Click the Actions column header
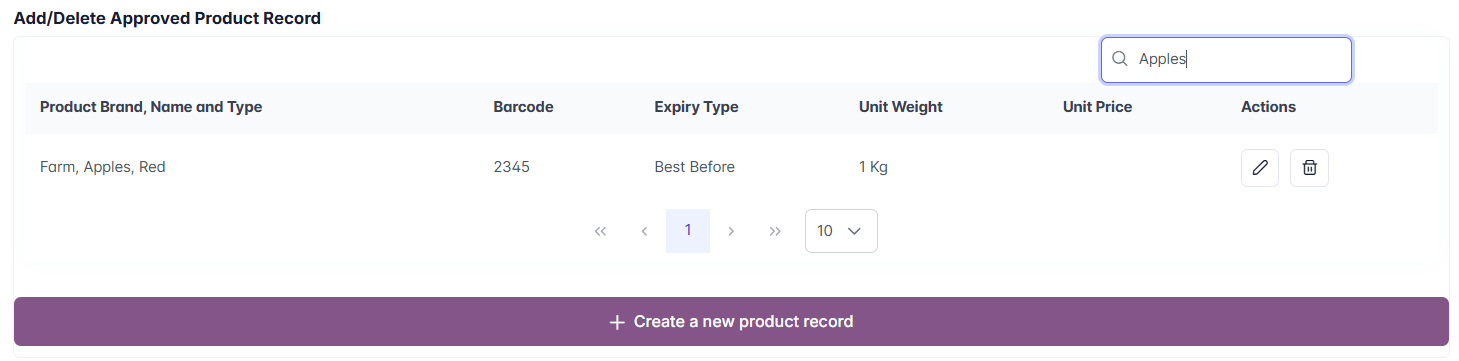The height and width of the screenshot is (361, 1459). click(1268, 107)
